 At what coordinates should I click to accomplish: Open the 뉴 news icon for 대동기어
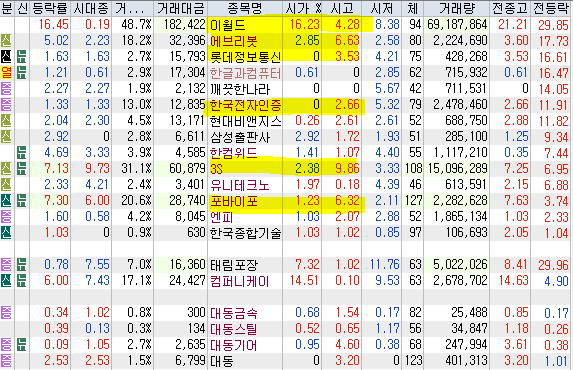pos(22,345)
